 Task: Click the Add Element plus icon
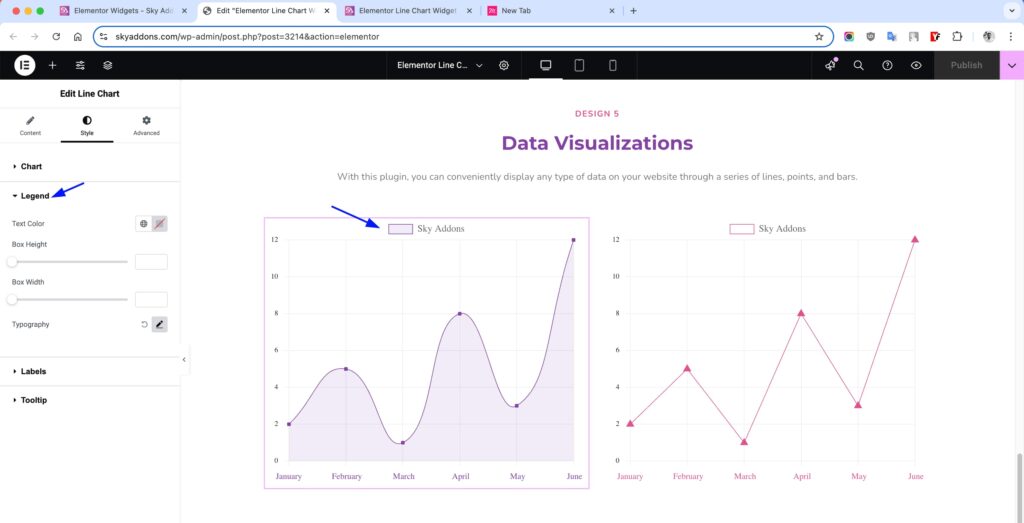52,65
